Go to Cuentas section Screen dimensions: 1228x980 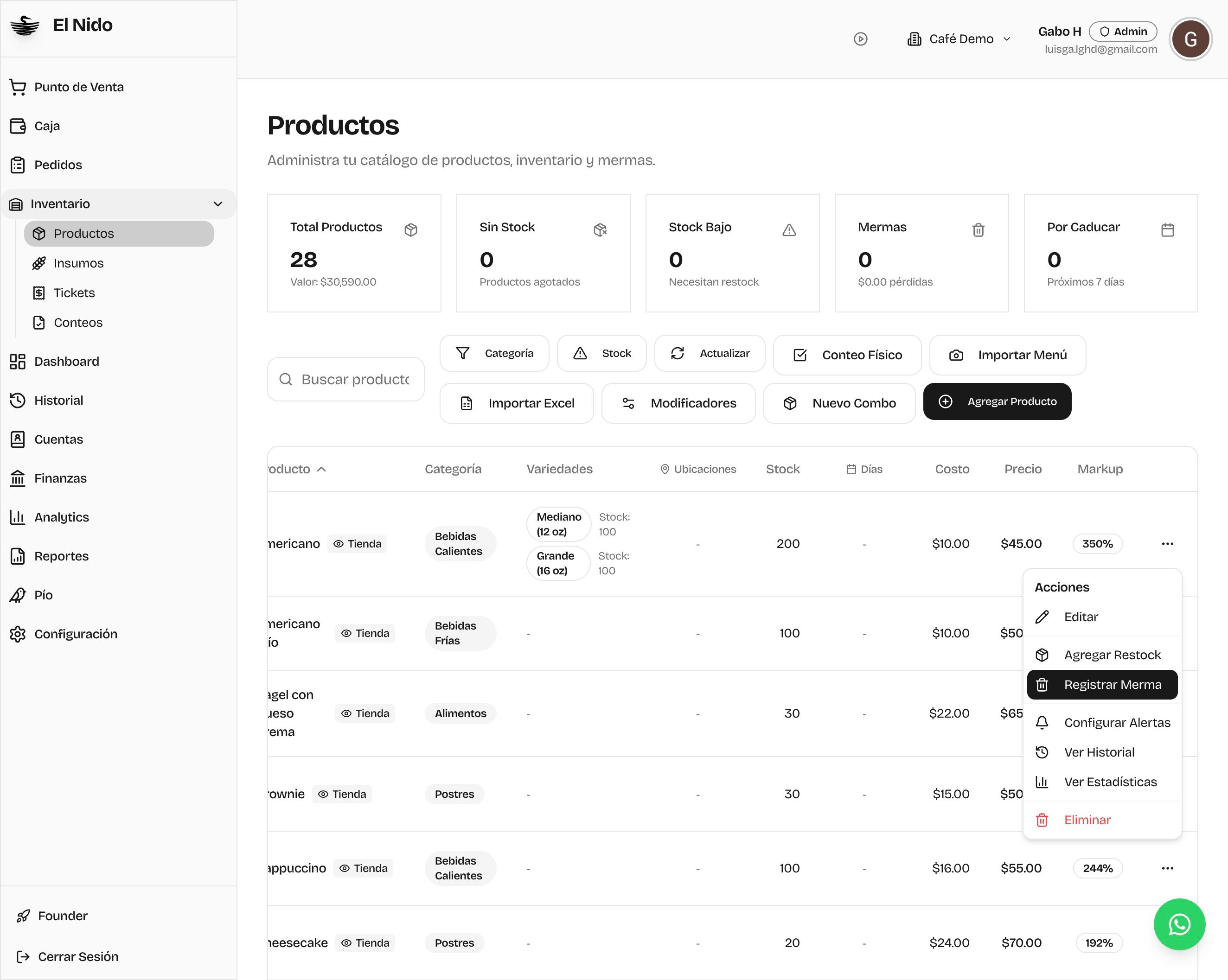click(x=118, y=439)
